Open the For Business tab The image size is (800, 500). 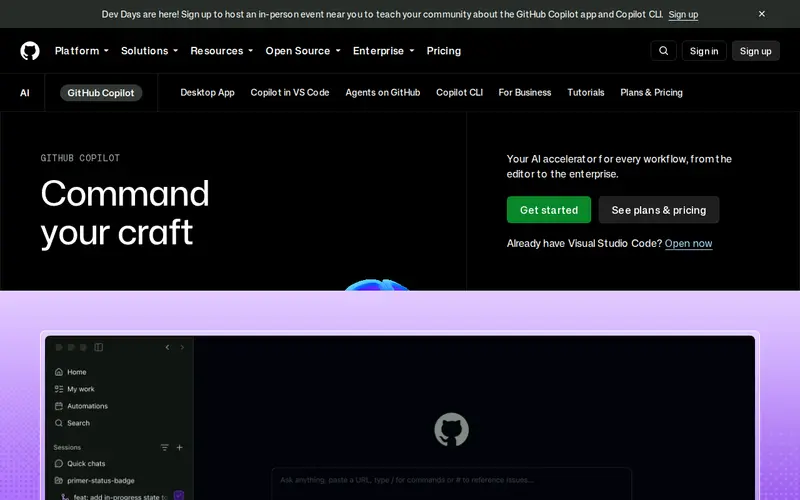pyautogui.click(x=525, y=92)
